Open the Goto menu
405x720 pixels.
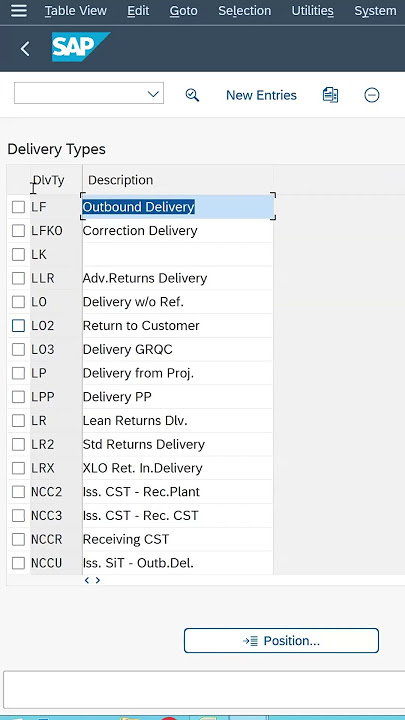click(x=183, y=11)
